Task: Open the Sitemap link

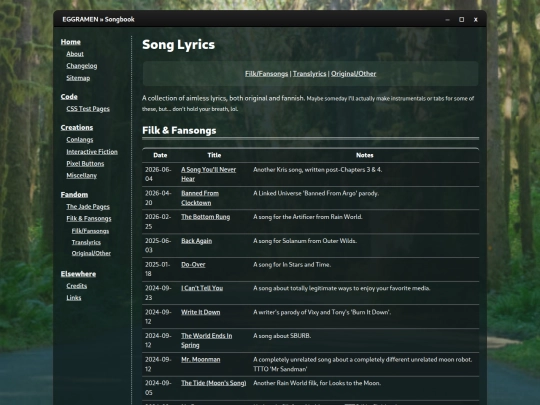Action: click(x=78, y=78)
